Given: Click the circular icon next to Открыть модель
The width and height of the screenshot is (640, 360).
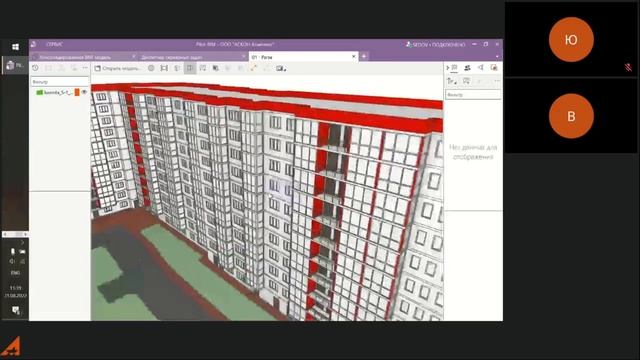Looking at the screenshot, I should 151,68.
